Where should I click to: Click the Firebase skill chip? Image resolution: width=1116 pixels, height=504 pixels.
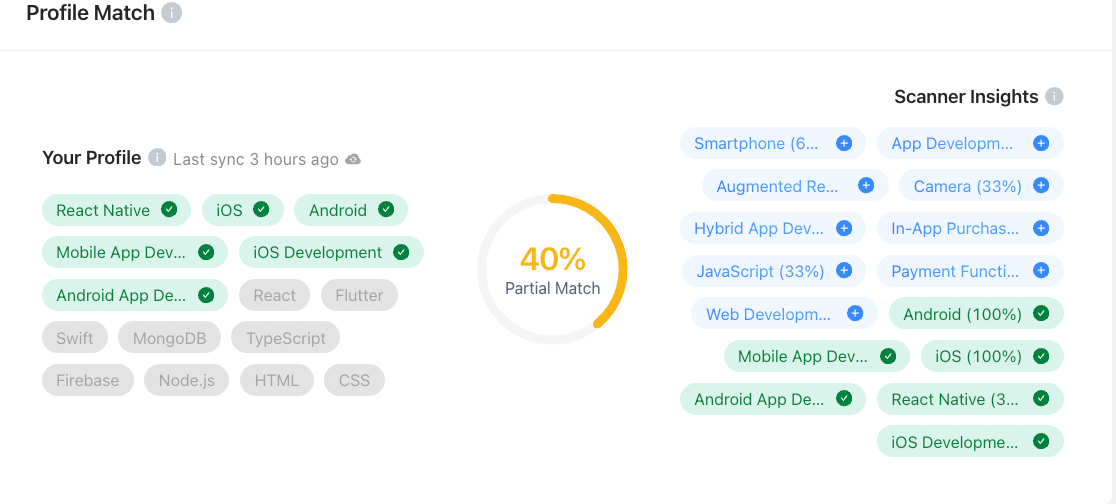pyautogui.click(x=87, y=380)
